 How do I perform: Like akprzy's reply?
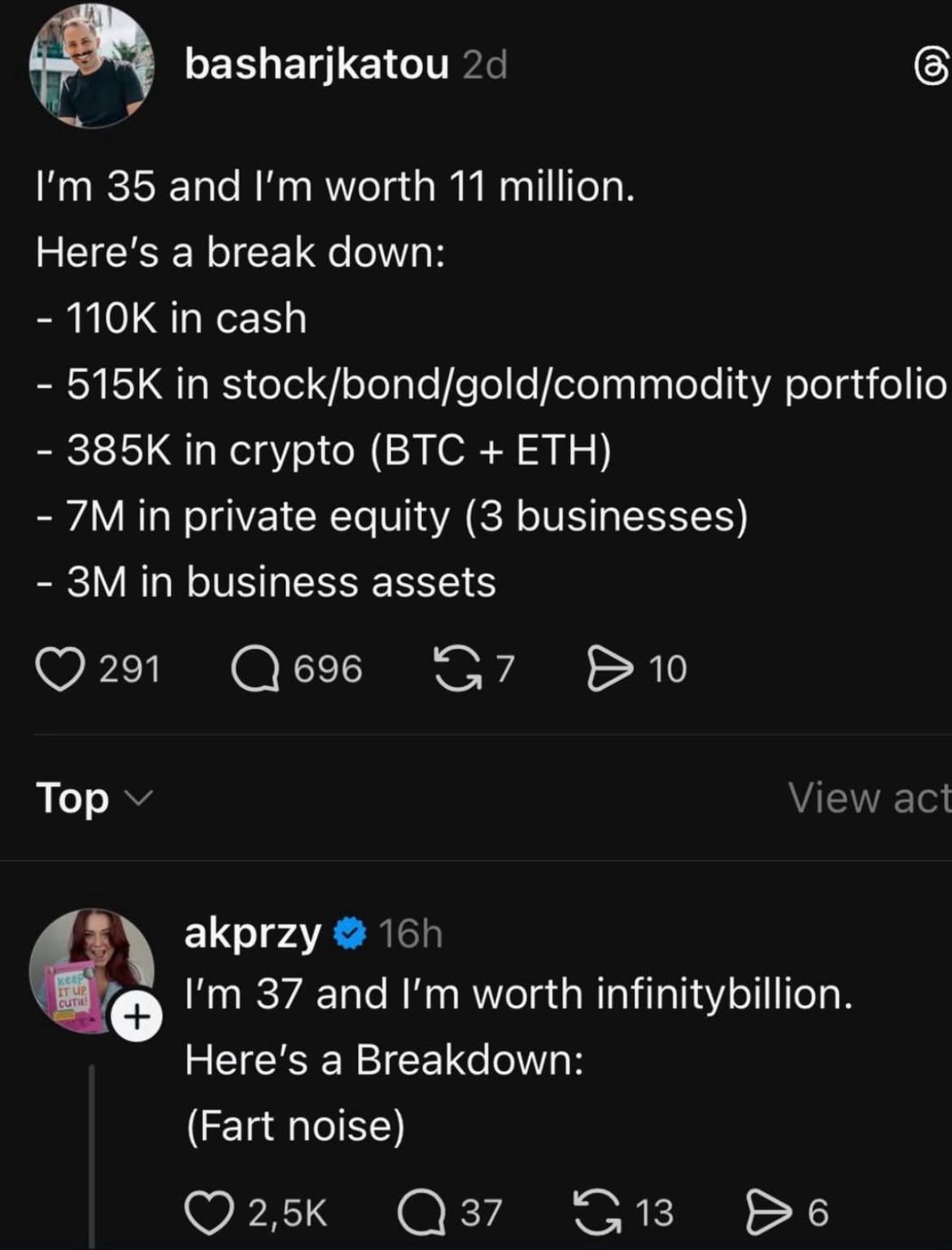click(209, 1213)
